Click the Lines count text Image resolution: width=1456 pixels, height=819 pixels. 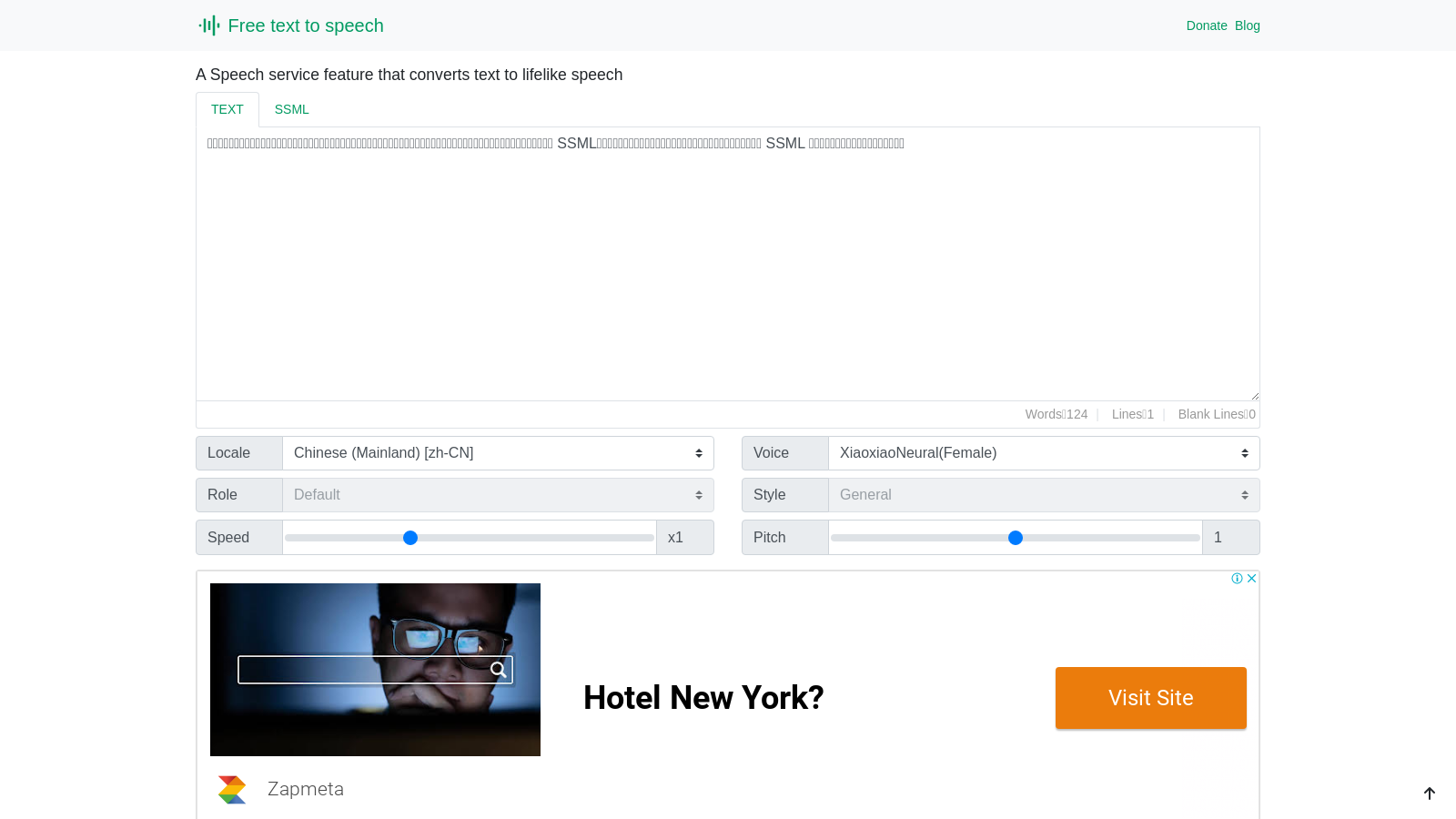point(1133,414)
